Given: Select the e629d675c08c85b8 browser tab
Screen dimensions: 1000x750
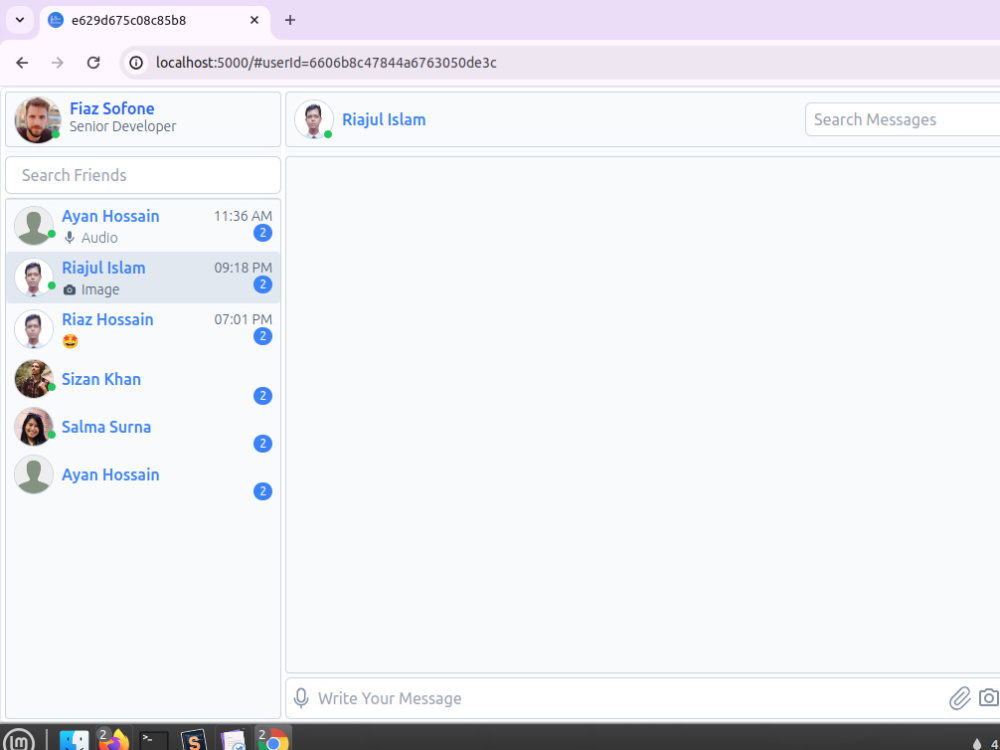Looking at the screenshot, I should coord(156,20).
